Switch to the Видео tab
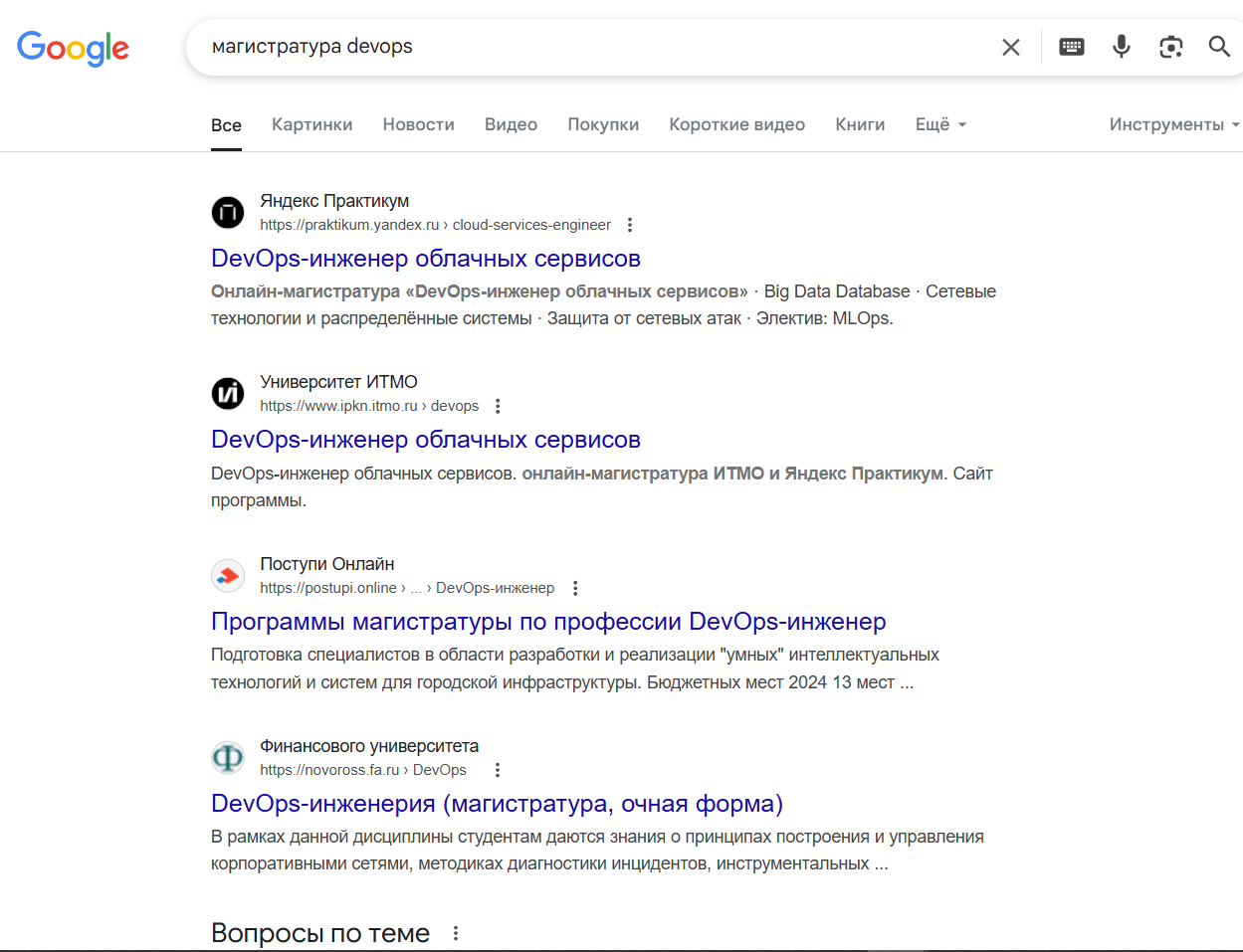The image size is (1243, 952). pyautogui.click(x=512, y=124)
